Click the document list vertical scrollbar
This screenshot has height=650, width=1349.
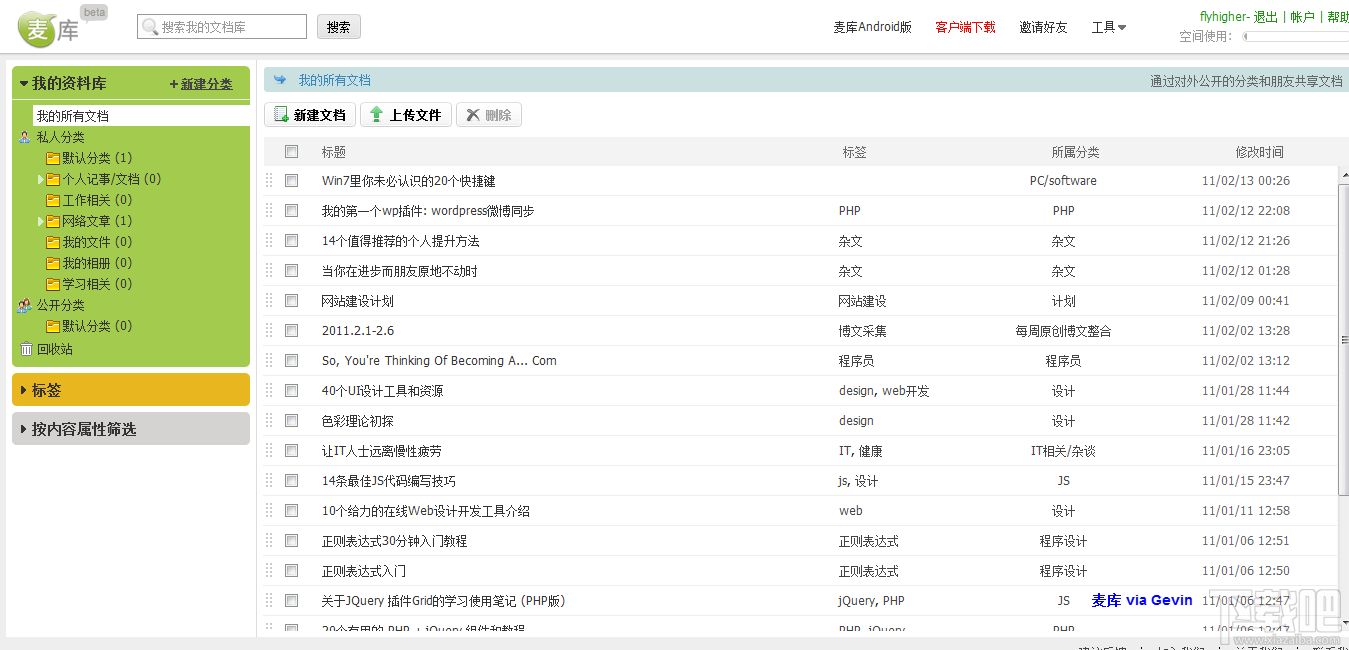tap(1343, 340)
